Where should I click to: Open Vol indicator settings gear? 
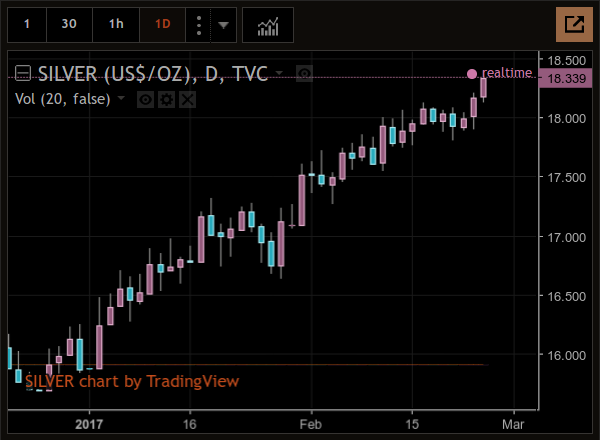pos(166,100)
